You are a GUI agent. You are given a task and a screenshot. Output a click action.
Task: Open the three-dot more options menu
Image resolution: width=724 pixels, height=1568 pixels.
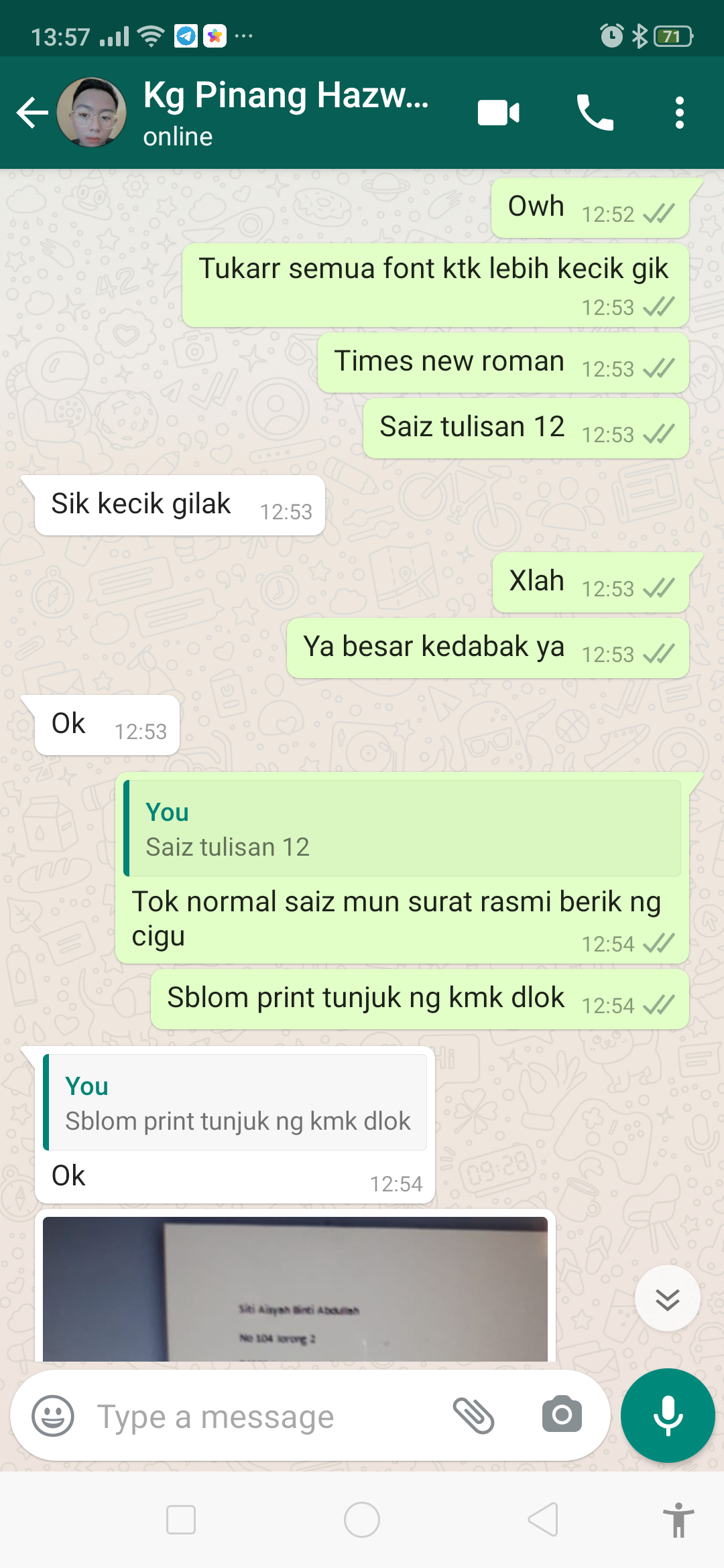(x=680, y=113)
